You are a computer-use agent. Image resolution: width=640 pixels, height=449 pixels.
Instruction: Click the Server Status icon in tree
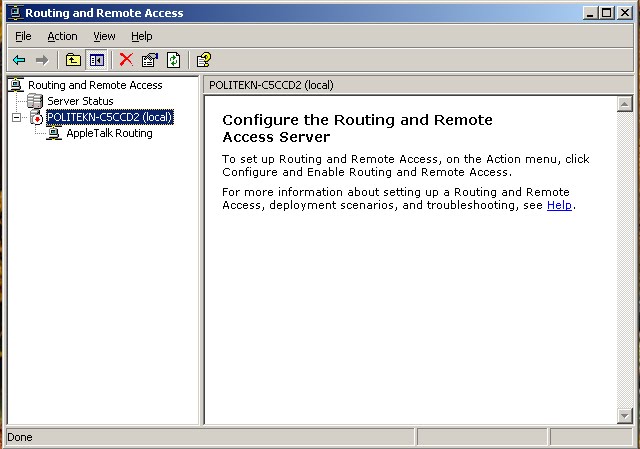35,101
